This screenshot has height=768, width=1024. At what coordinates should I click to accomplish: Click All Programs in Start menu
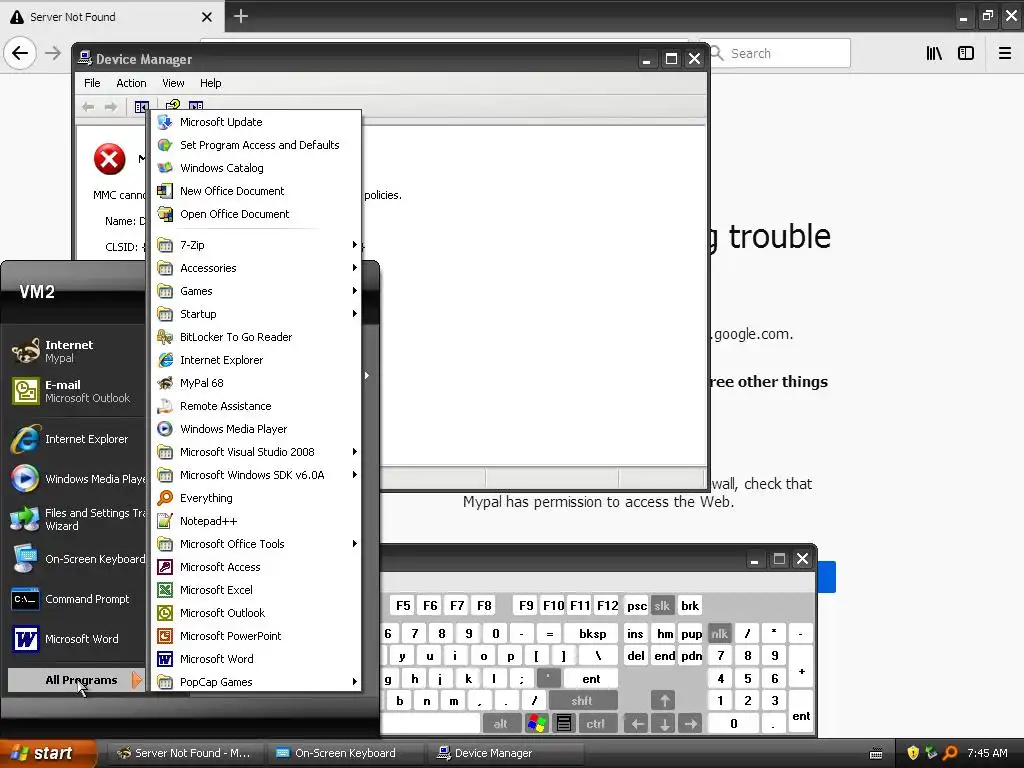pyautogui.click(x=76, y=680)
